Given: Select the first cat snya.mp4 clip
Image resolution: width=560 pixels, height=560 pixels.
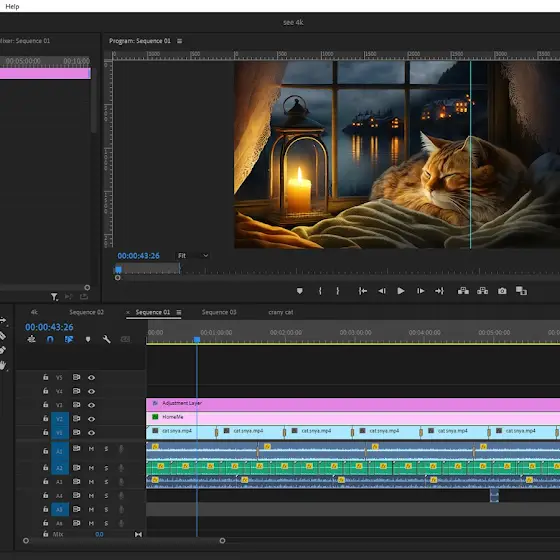Looking at the screenshot, I should click(181, 432).
